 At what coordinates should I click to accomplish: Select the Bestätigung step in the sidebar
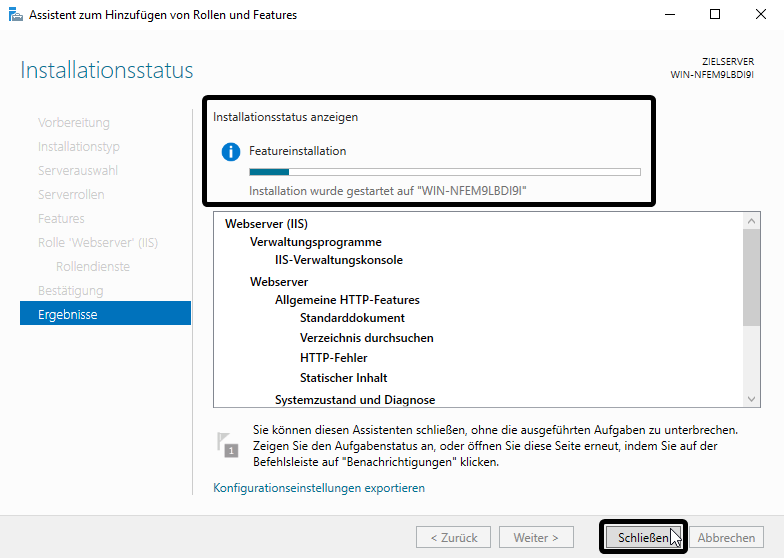click(70, 290)
